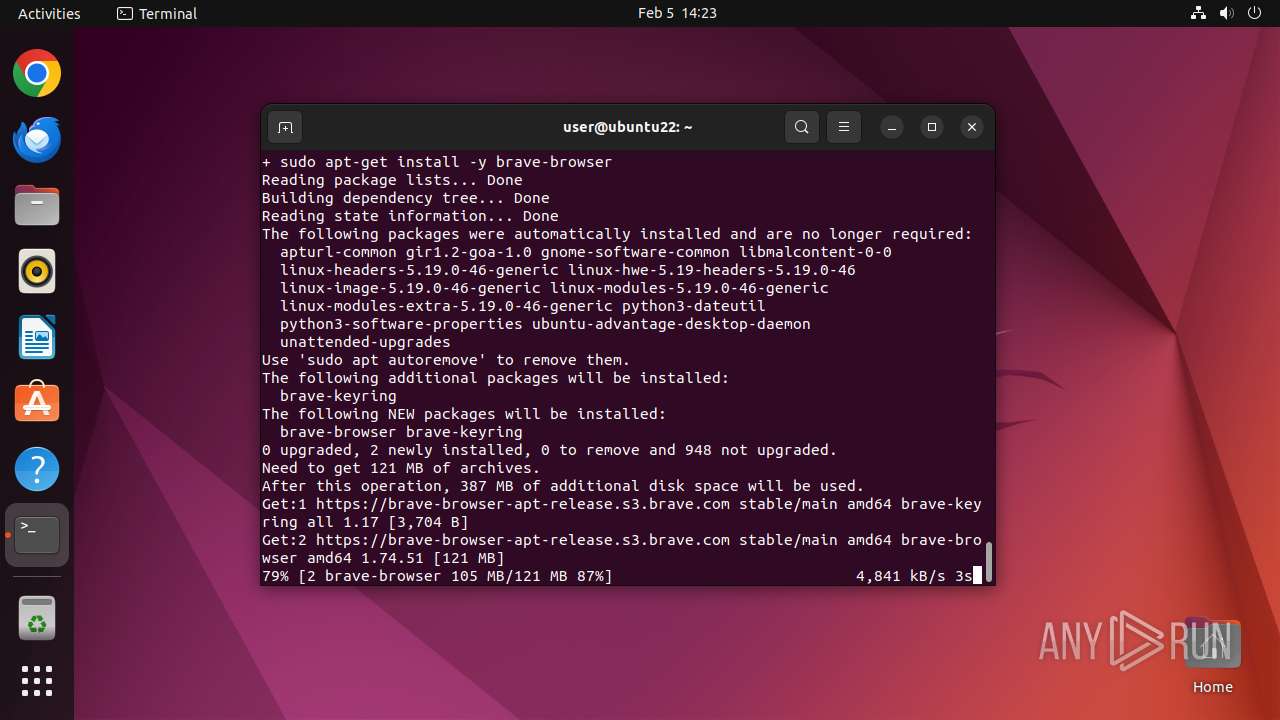Open Google Chrome from the dock
1280x720 pixels.
point(37,74)
